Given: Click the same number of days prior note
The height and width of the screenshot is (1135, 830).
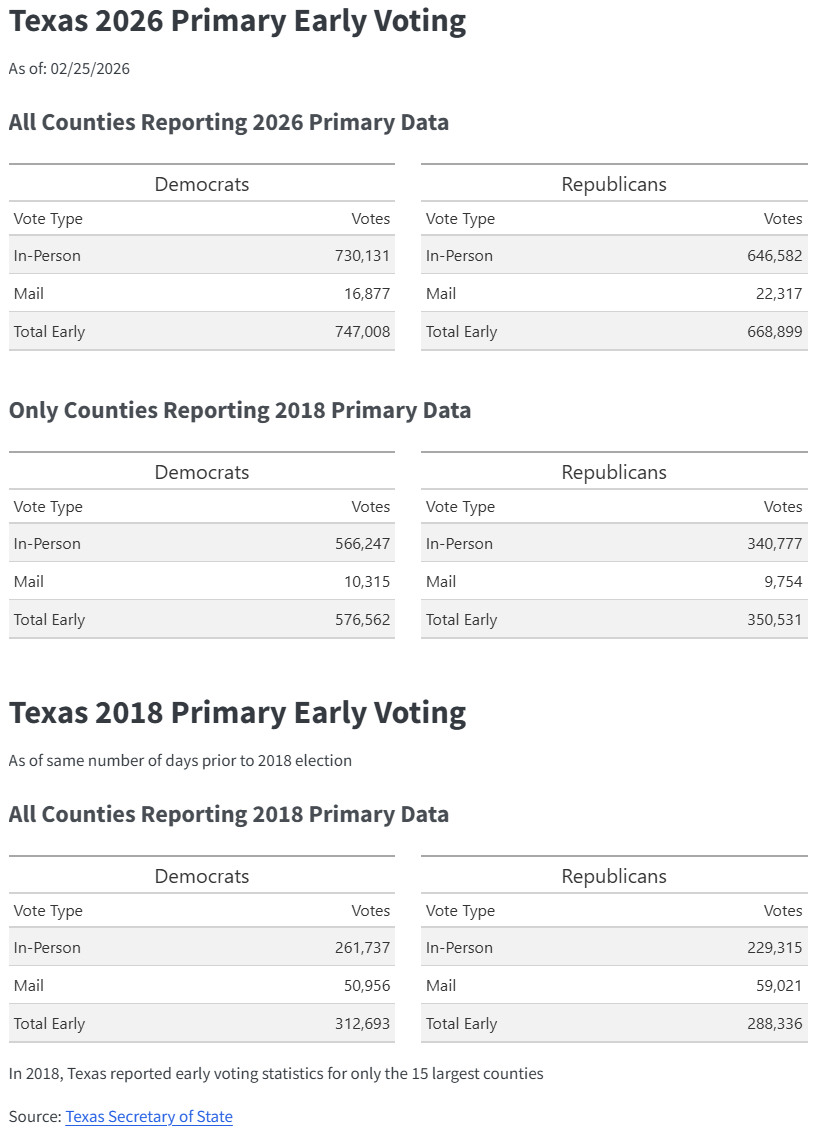Looking at the screenshot, I should (x=180, y=760).
